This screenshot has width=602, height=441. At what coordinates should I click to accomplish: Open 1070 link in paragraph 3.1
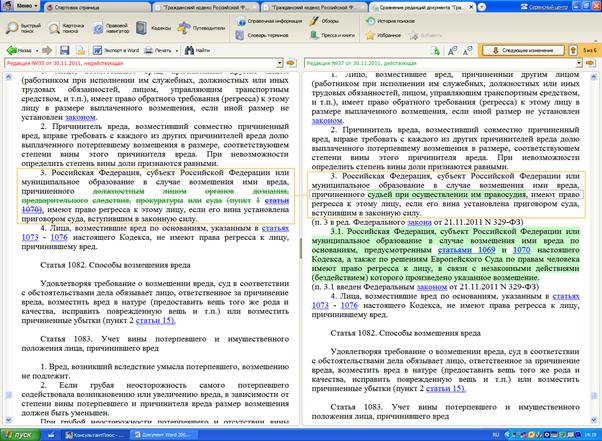(x=521, y=250)
